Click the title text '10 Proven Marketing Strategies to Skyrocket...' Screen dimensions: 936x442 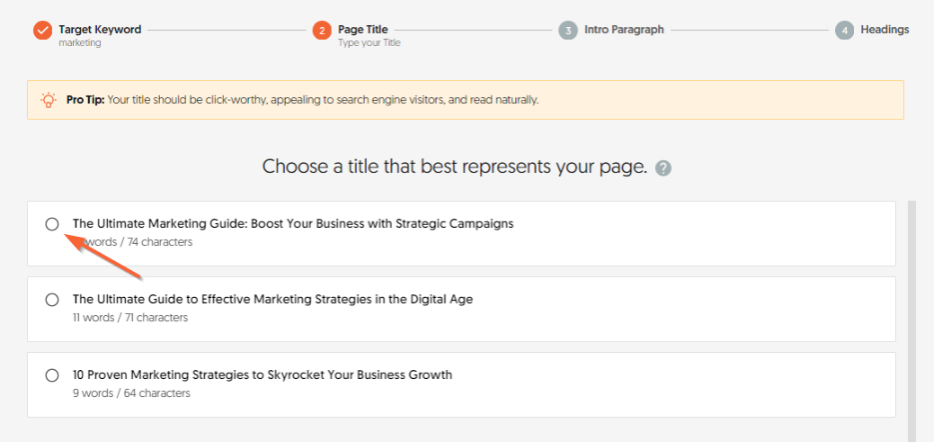point(263,375)
